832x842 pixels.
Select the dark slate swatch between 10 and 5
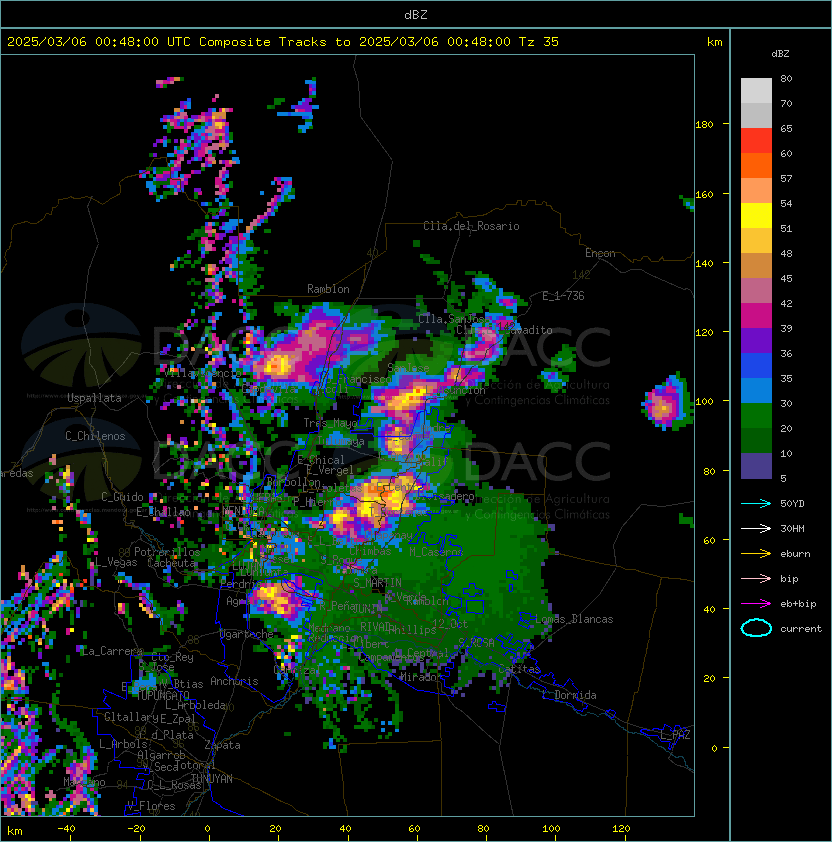click(756, 466)
